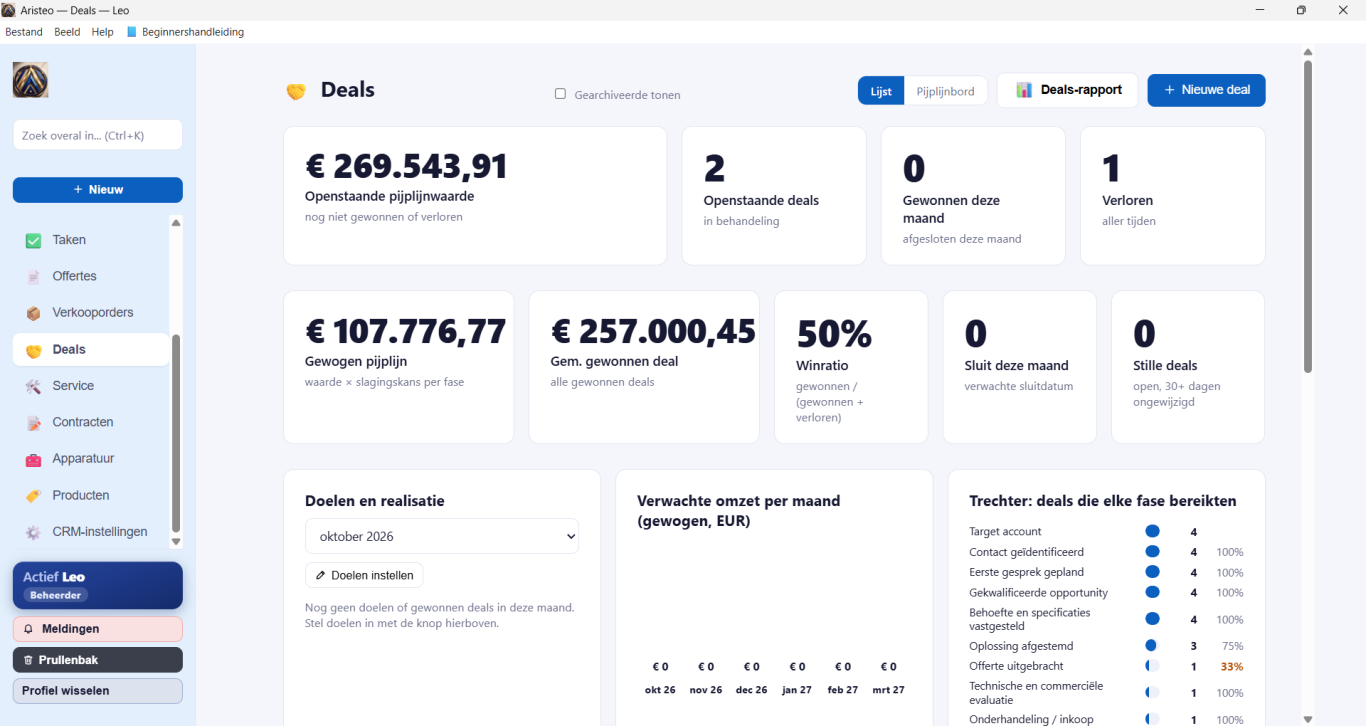Click the Verloren aller tijden card
Viewport: 1366px width, 726px height.
pos(1173,196)
